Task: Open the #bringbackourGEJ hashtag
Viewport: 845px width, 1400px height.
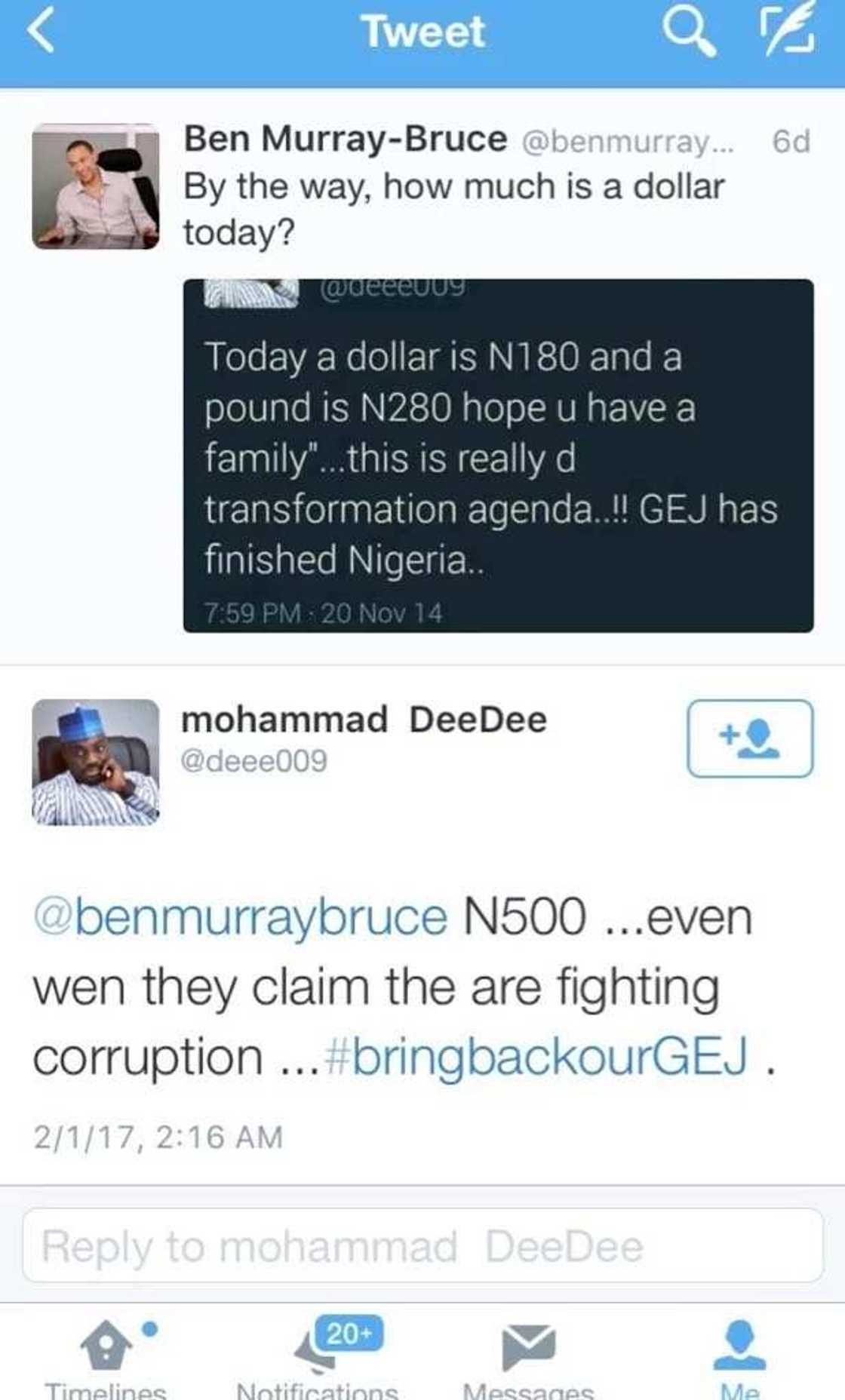Action: pos(536,1056)
